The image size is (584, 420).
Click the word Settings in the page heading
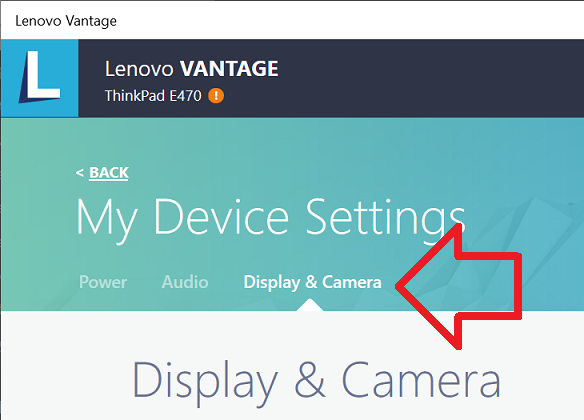coord(385,220)
